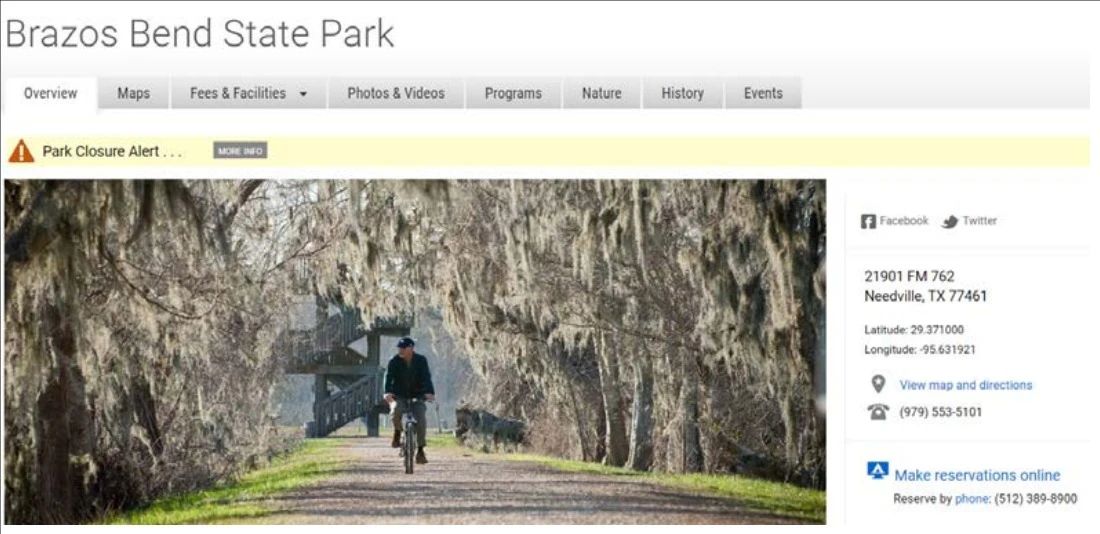Screen dimensions: 1100x534
Task: Click the orange warning triangle alert icon
Action: [x=21, y=151]
